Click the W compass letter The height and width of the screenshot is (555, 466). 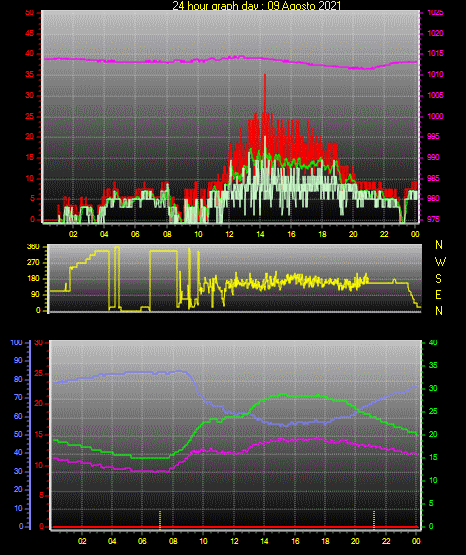pyautogui.click(x=440, y=262)
